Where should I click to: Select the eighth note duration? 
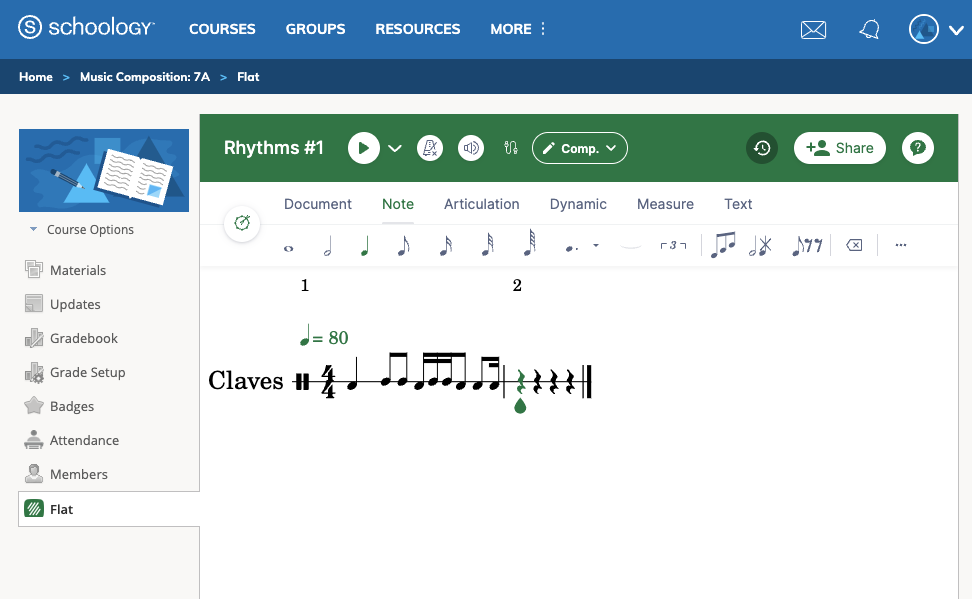click(404, 245)
